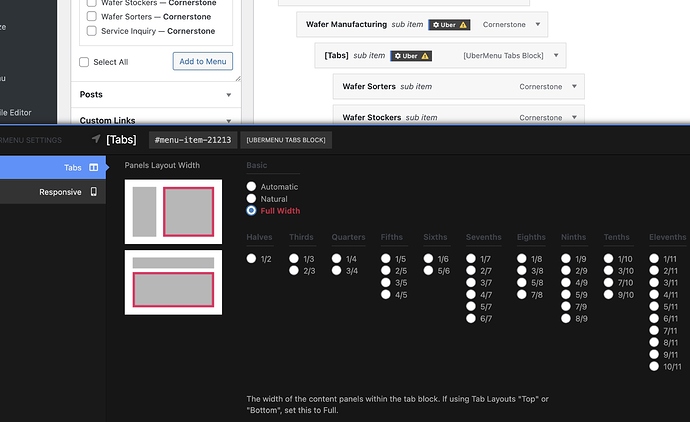Pick the 4/7 width radio option

[x=471, y=294]
